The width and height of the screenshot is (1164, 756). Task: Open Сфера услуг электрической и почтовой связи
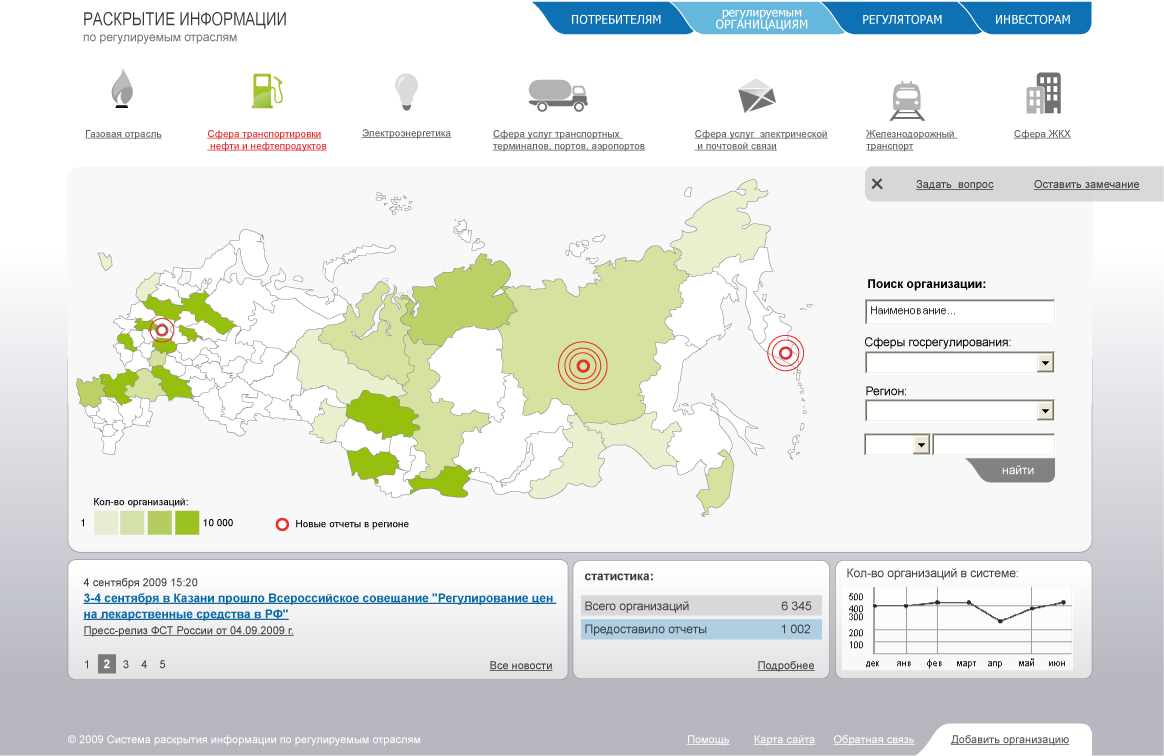[x=761, y=140]
